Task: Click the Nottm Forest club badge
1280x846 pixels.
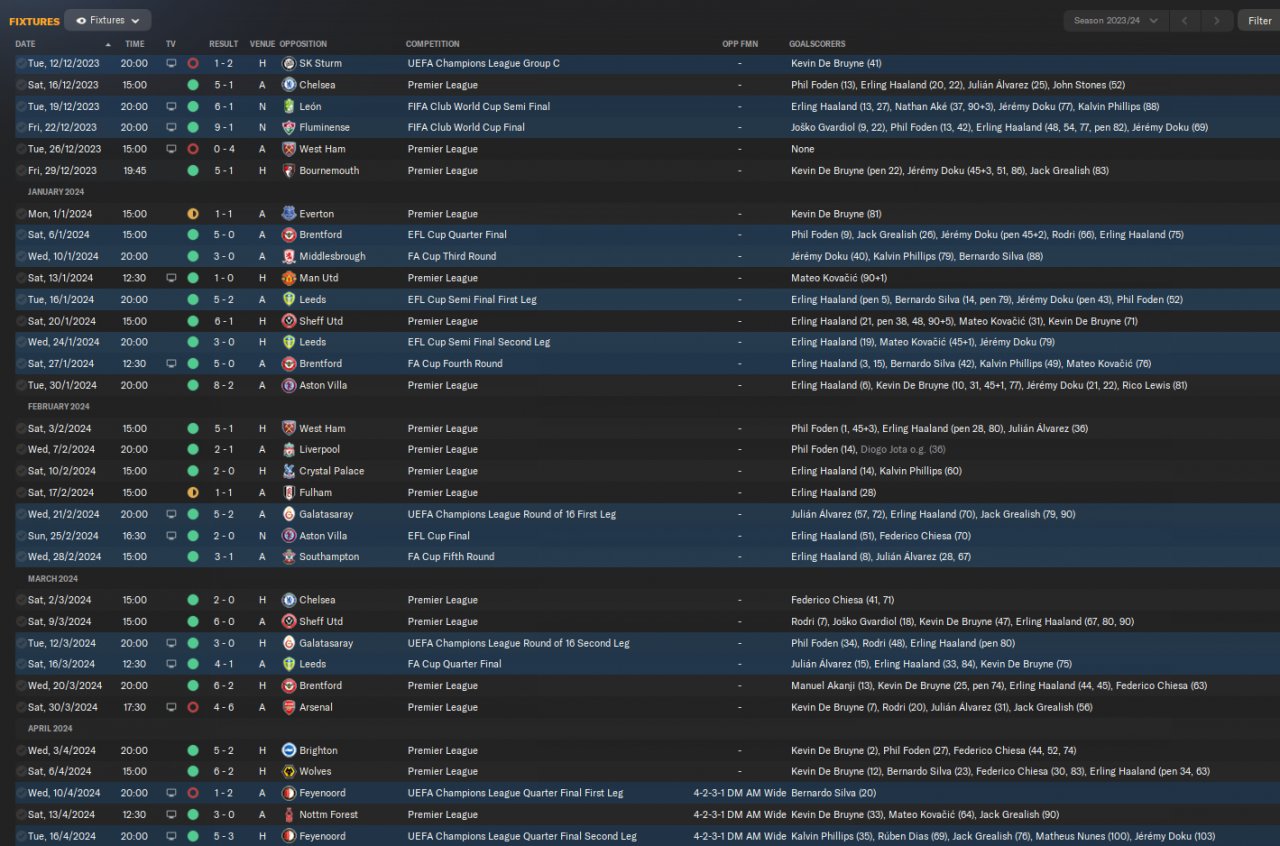Action: pyautogui.click(x=289, y=815)
